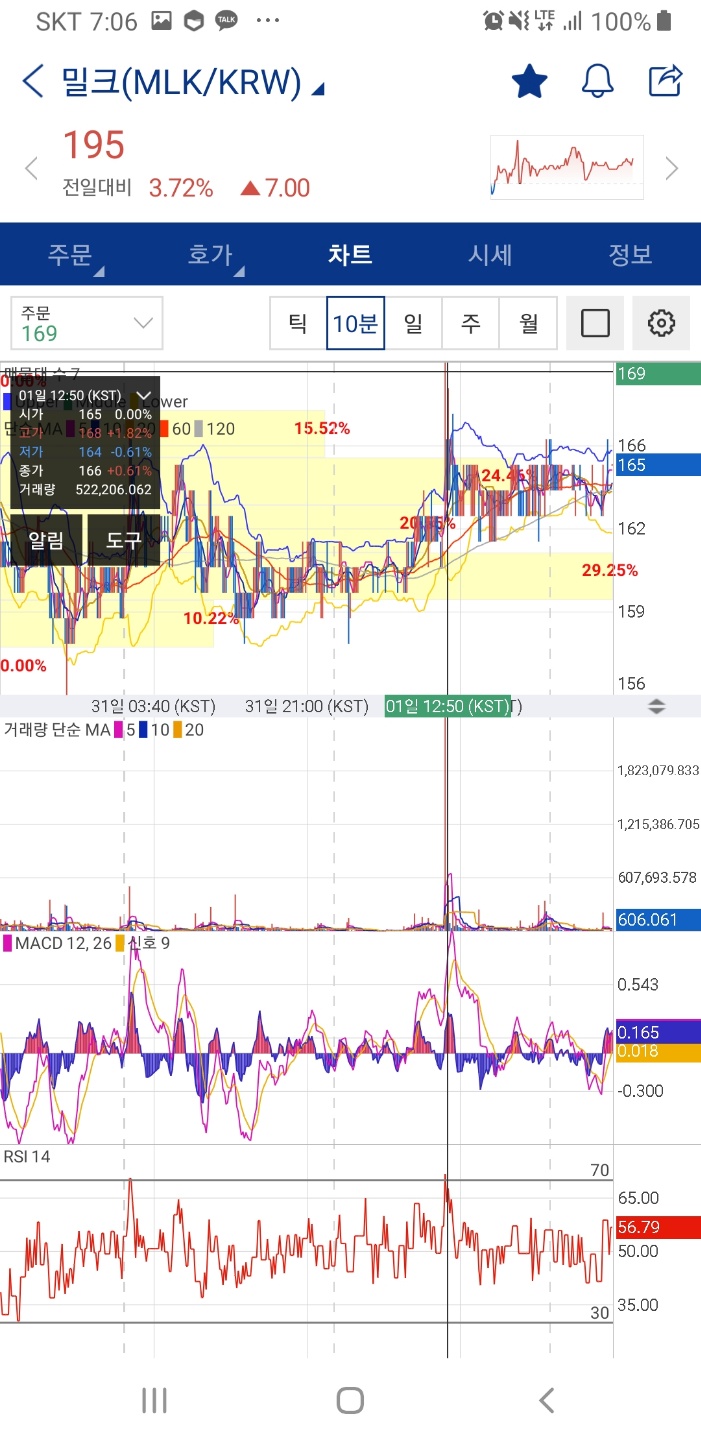The image size is (701, 1440).
Task: Open price alert bell icon
Action: pyautogui.click(x=598, y=81)
